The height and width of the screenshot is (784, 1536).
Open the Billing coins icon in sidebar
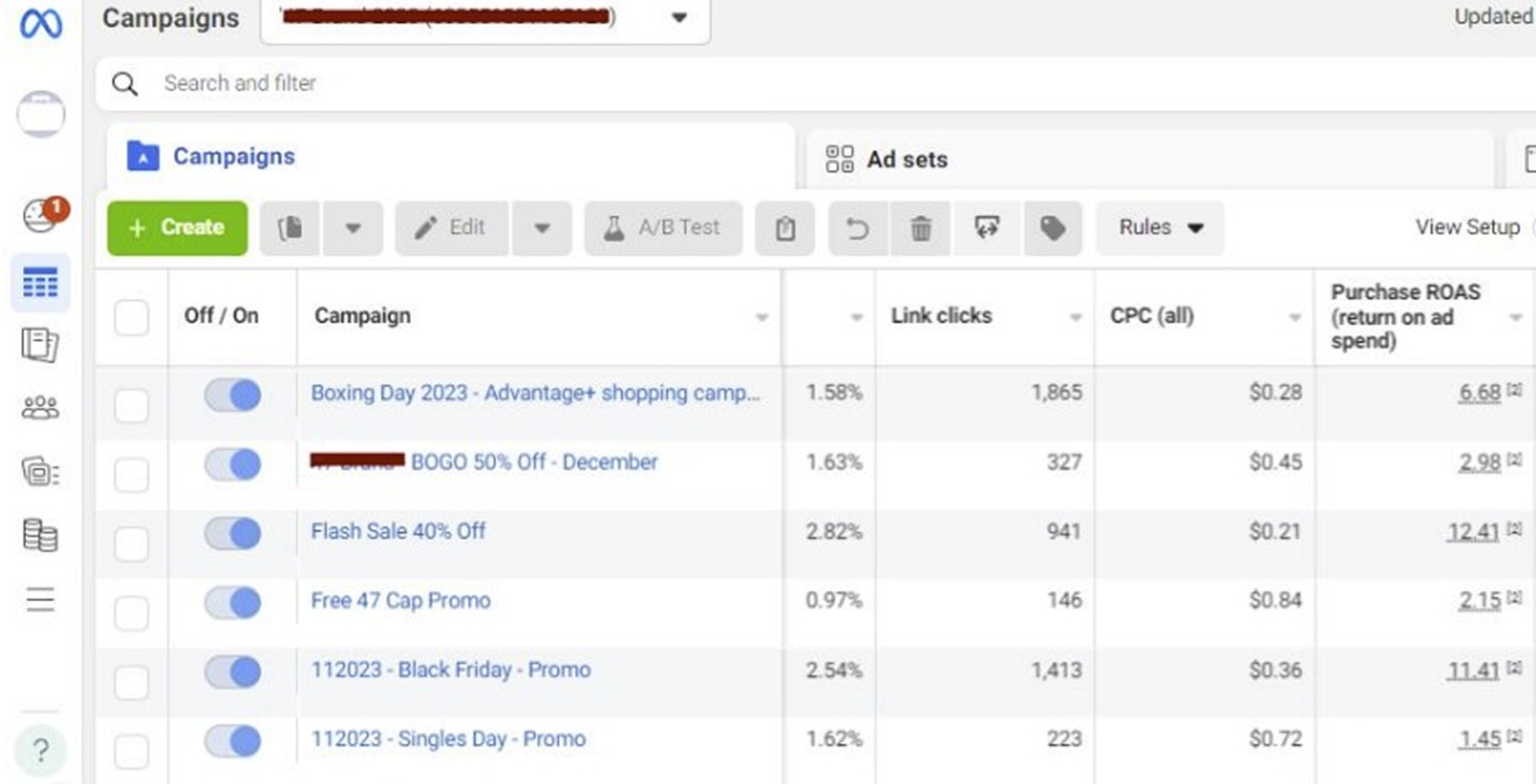pyautogui.click(x=40, y=535)
